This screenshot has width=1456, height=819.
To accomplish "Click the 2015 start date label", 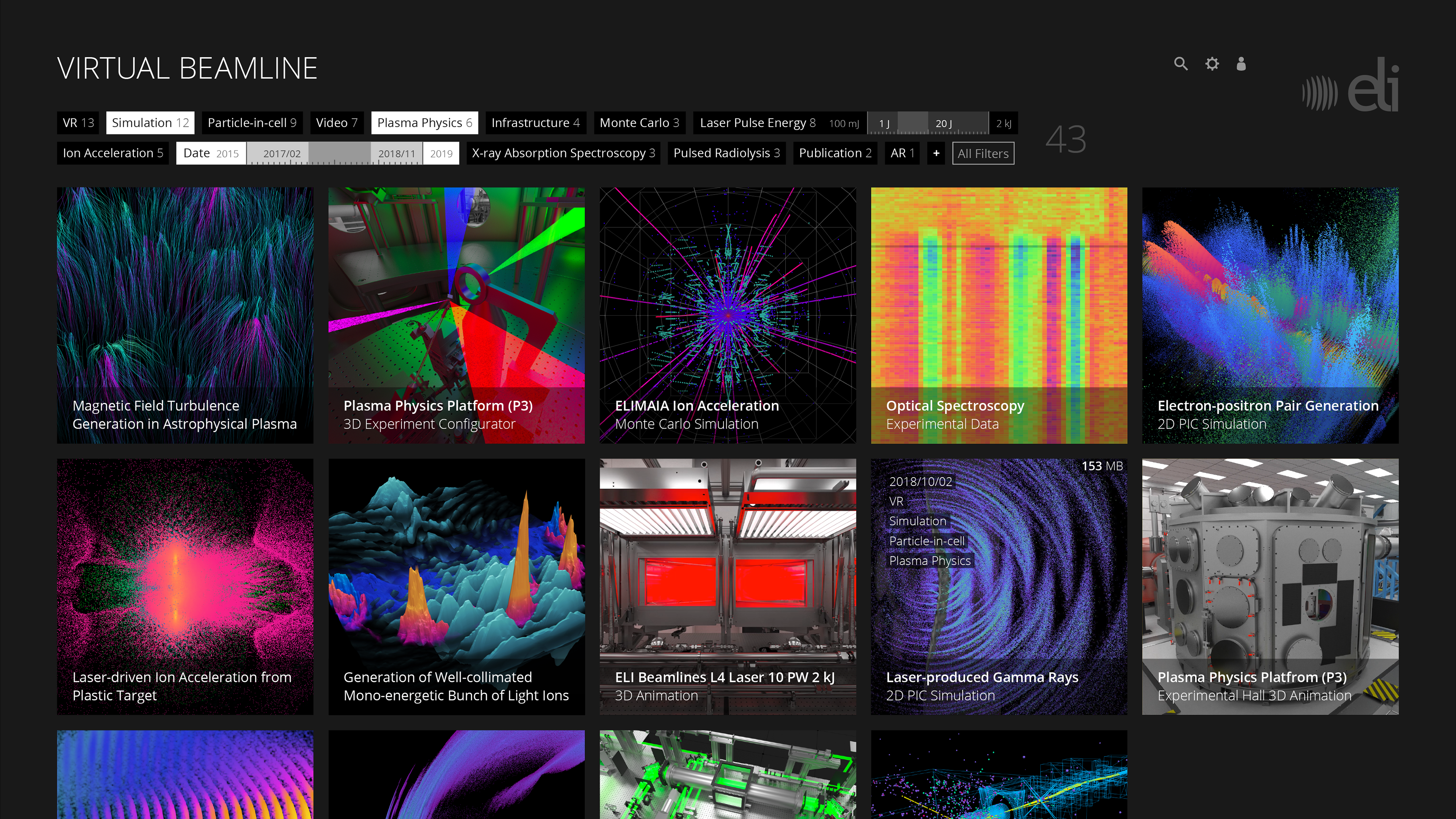I will coord(227,154).
